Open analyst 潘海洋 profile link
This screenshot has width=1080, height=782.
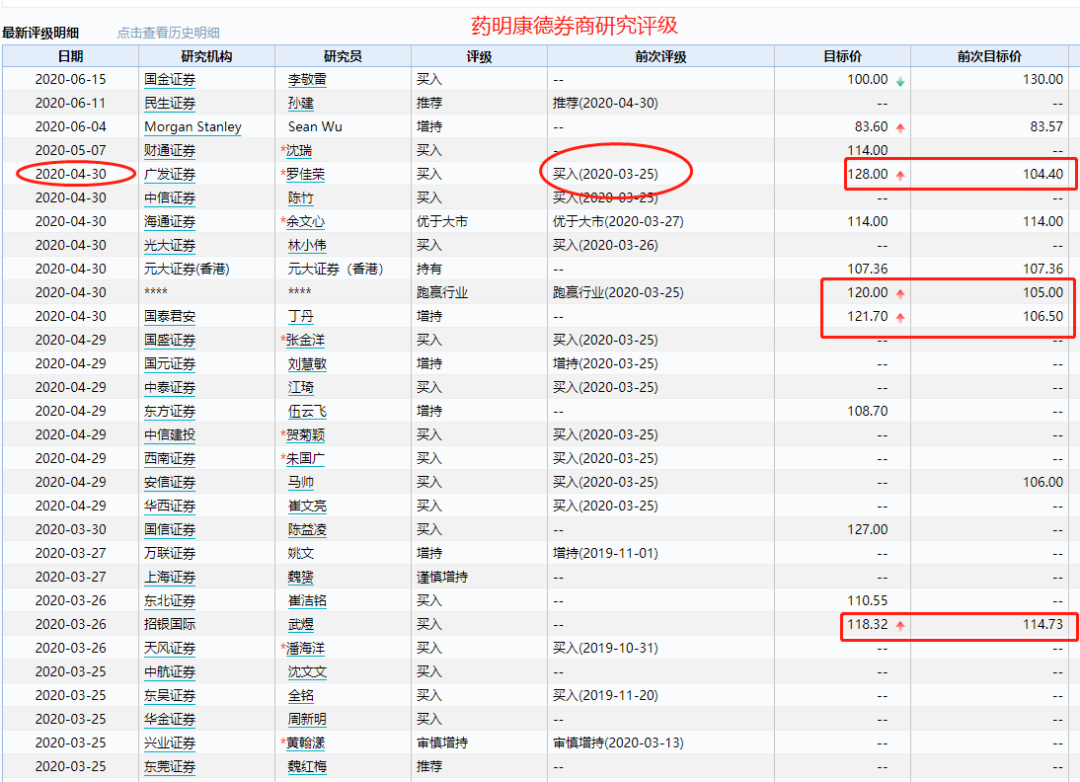(305, 648)
